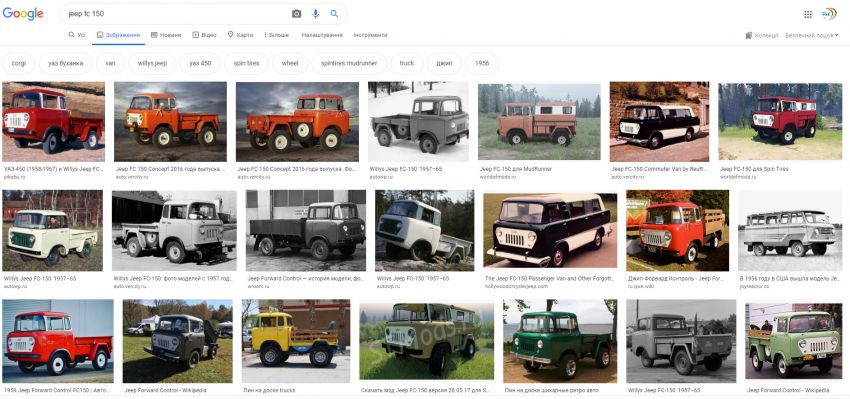Start voice search with microphone icon
The width and height of the screenshot is (850, 399).
[x=315, y=14]
